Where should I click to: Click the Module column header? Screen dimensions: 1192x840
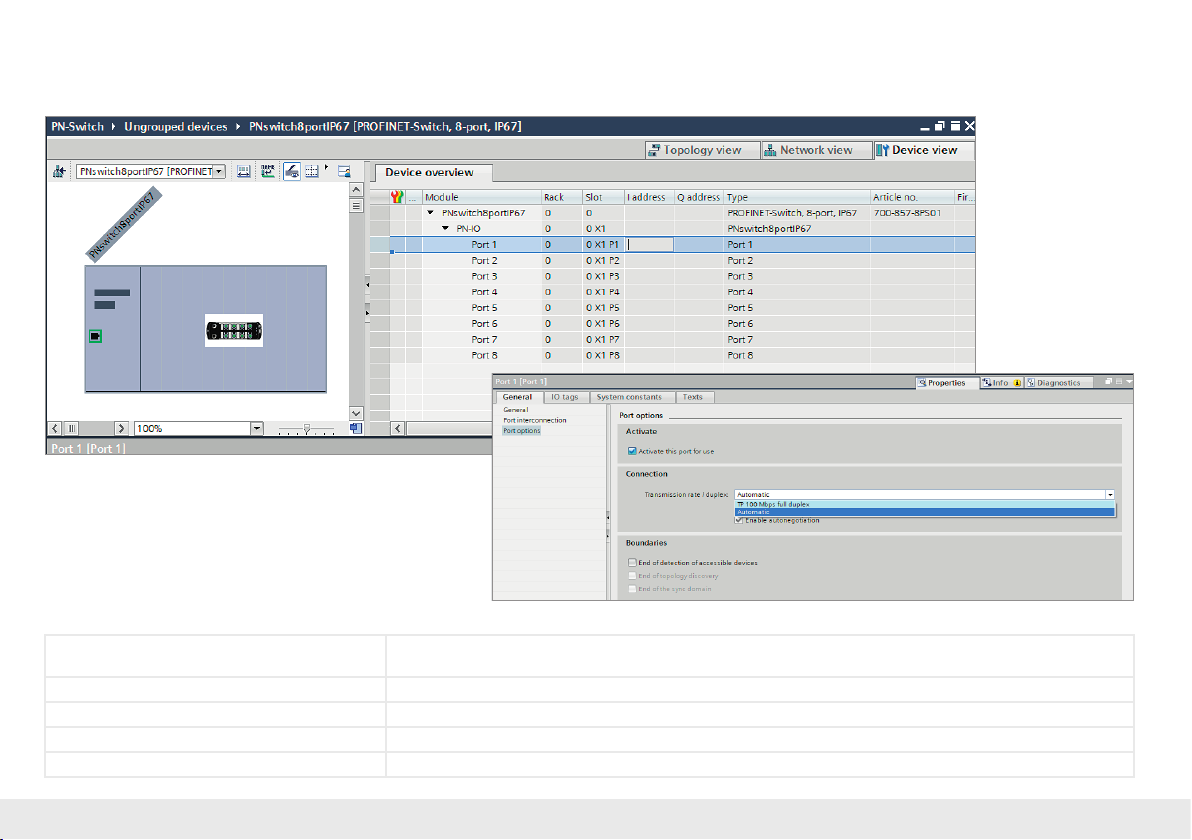pos(481,197)
